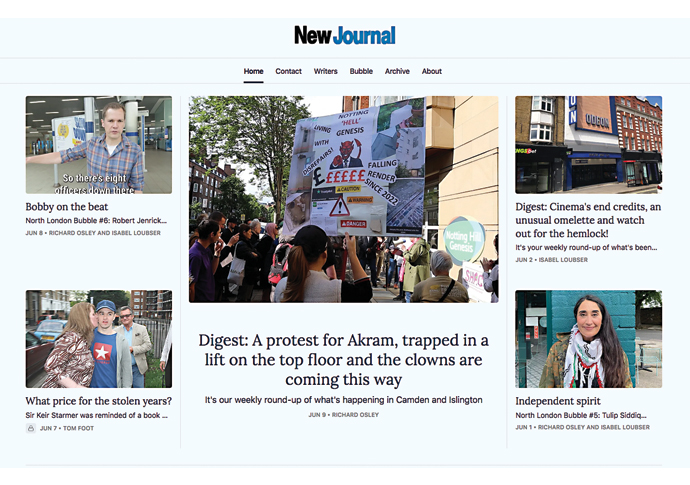
Task: Select Bubble in the navigation bar
Action: point(361,72)
